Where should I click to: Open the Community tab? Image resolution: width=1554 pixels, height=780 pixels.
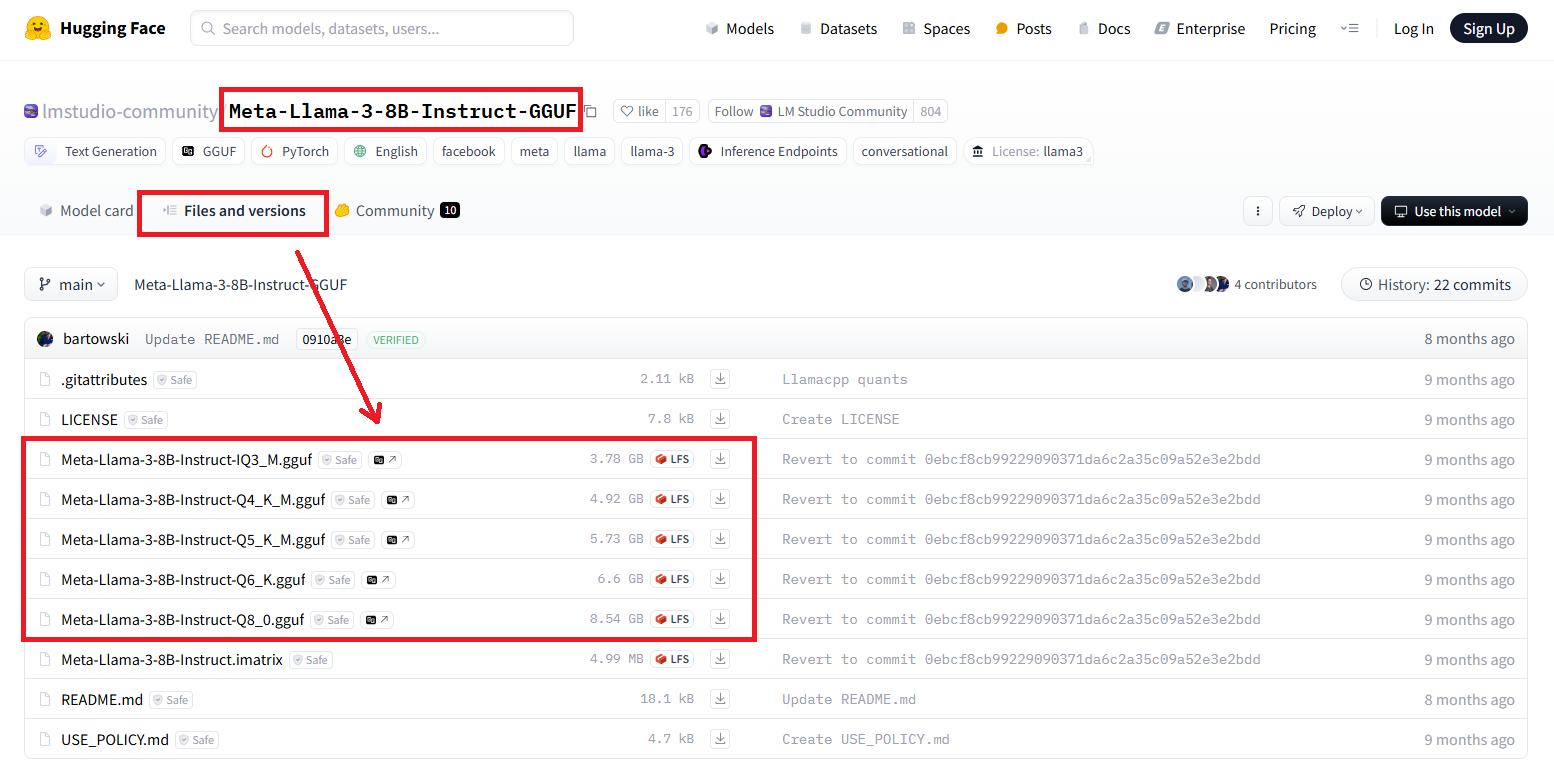pyautogui.click(x=397, y=211)
